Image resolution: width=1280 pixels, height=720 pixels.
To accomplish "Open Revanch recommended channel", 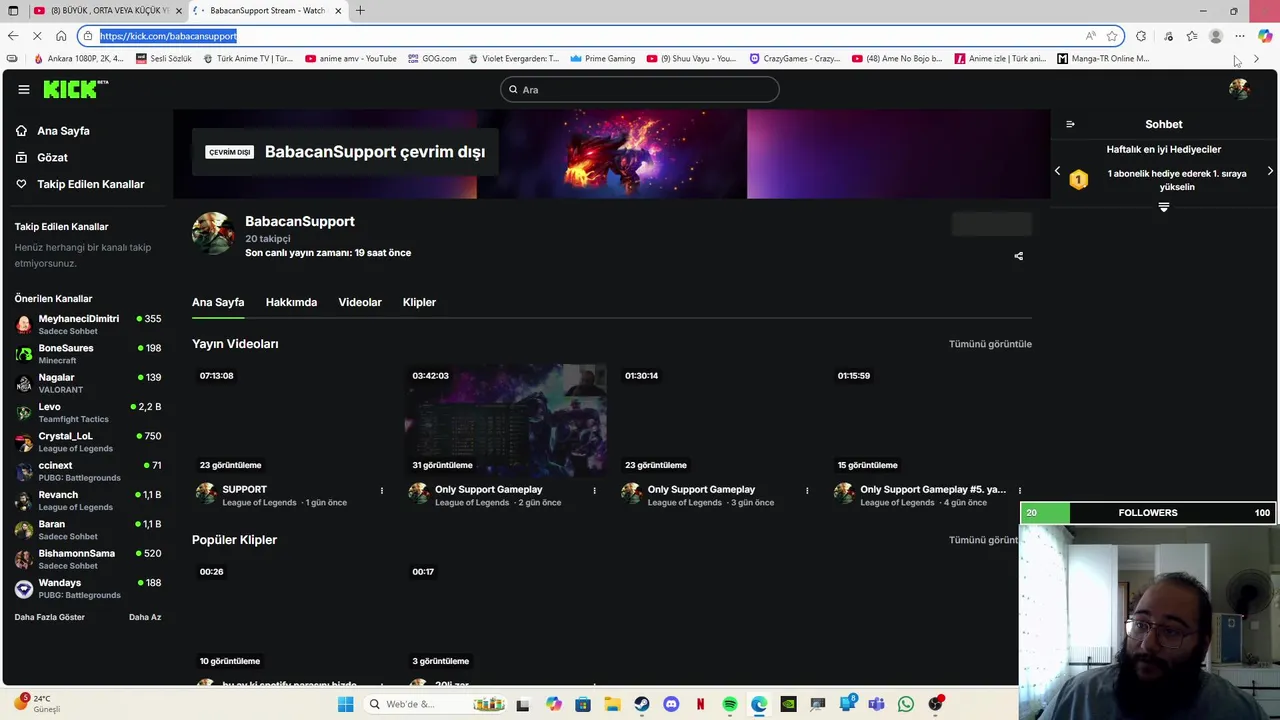I will 88,500.
